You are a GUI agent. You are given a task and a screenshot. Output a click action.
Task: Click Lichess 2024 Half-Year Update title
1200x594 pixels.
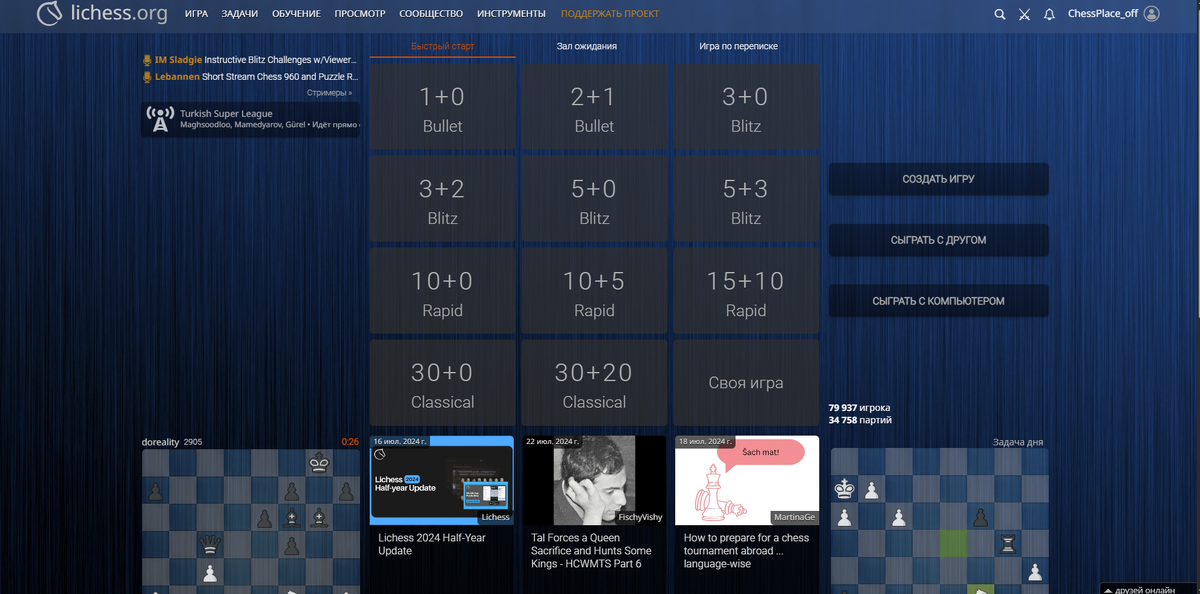[x=432, y=544]
